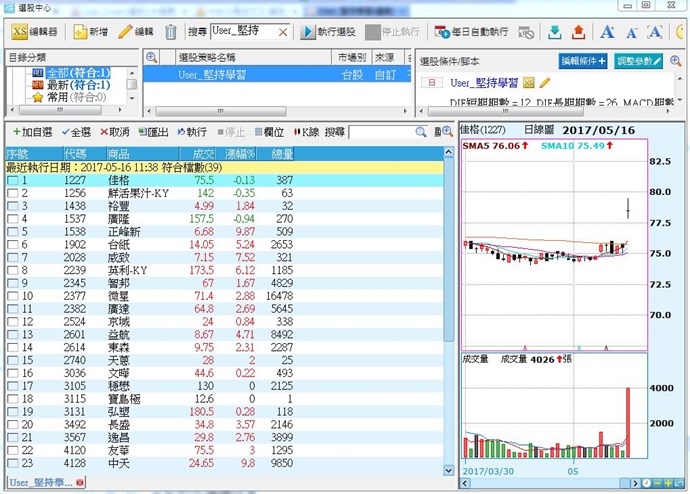Select 最新 category in the directory tree
Viewport: 690px width, 494px height.
click(71, 85)
